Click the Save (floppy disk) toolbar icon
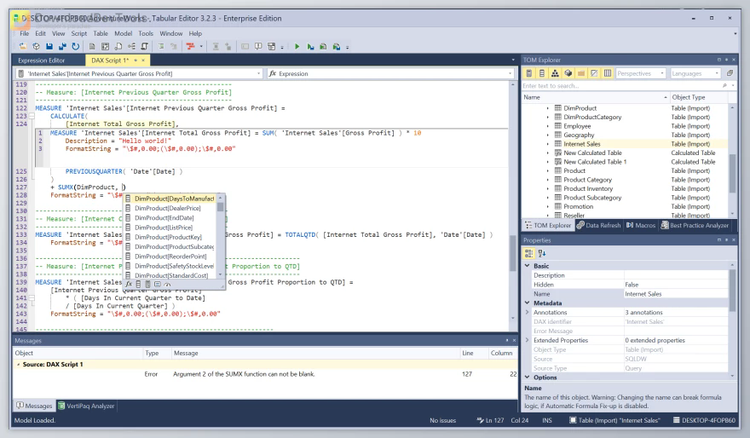This screenshot has width=750, height=438. pyautogui.click(x=49, y=46)
